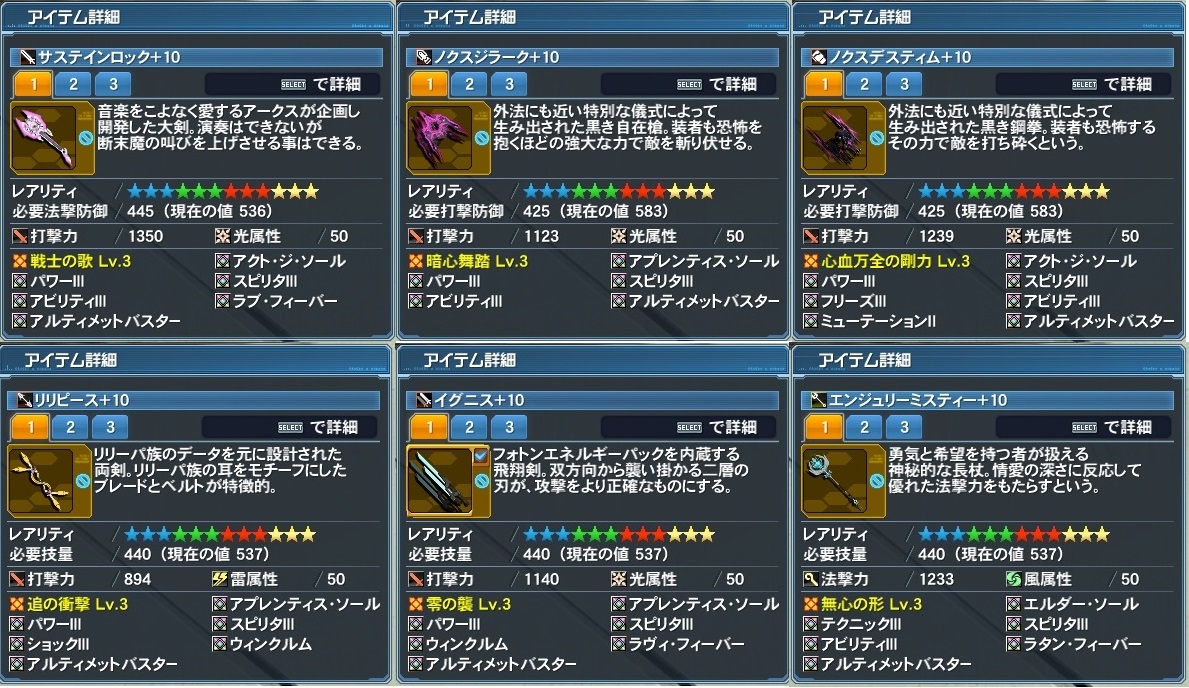Toggle the checkmark on イグニス item image

[x=480, y=456]
